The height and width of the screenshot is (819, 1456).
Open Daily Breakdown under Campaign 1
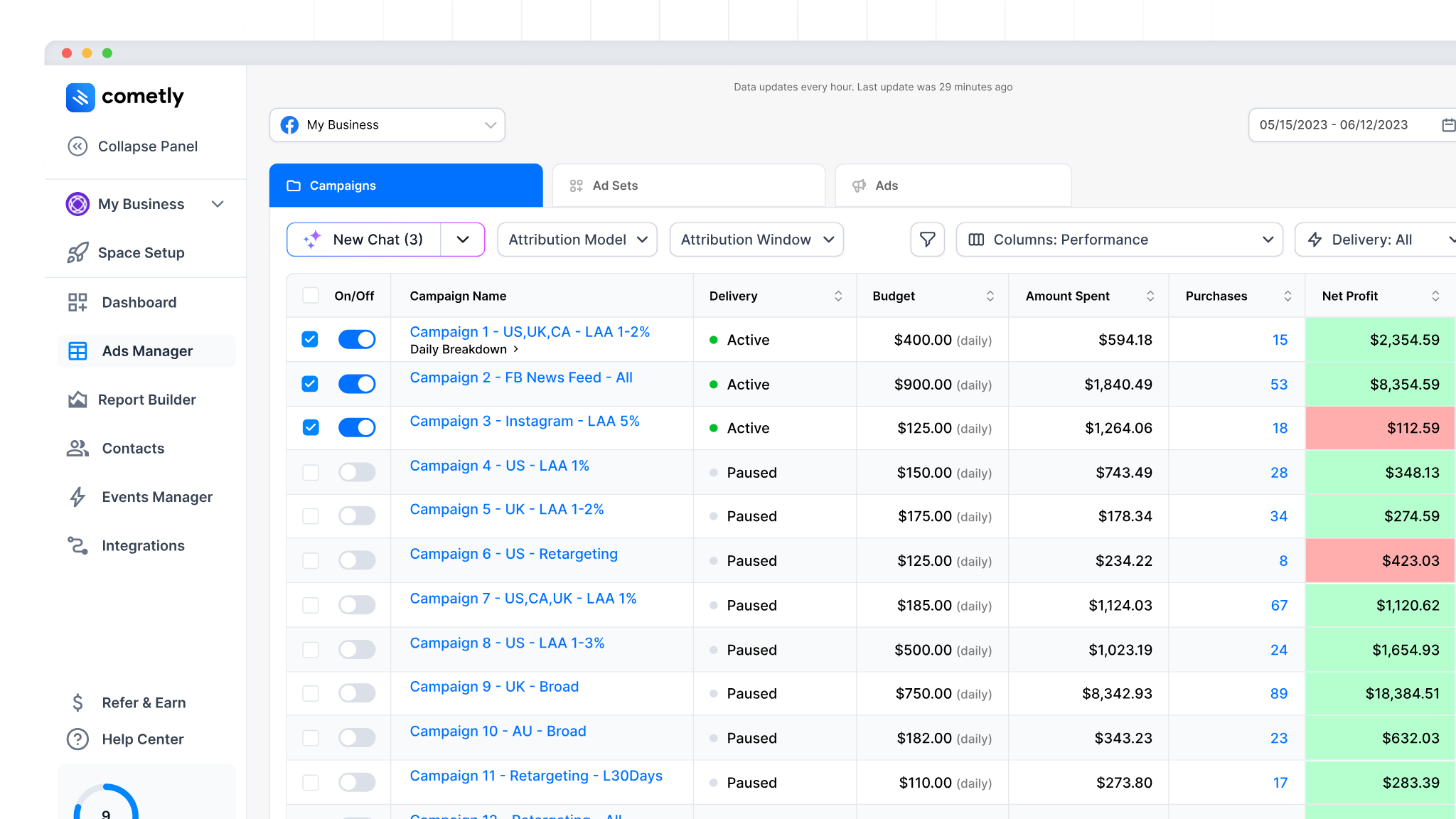[x=464, y=349]
